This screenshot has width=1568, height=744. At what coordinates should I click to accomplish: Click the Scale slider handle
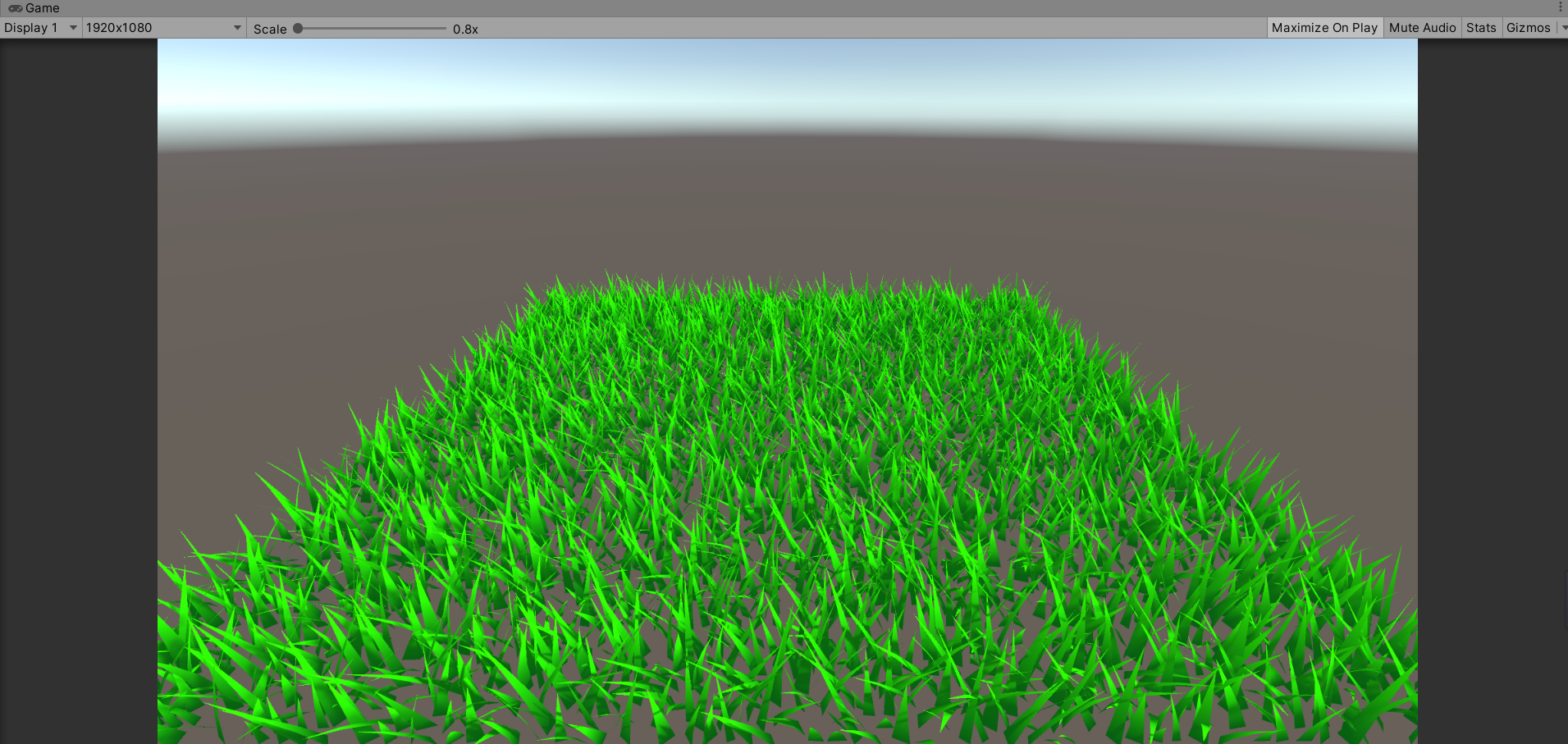298,28
